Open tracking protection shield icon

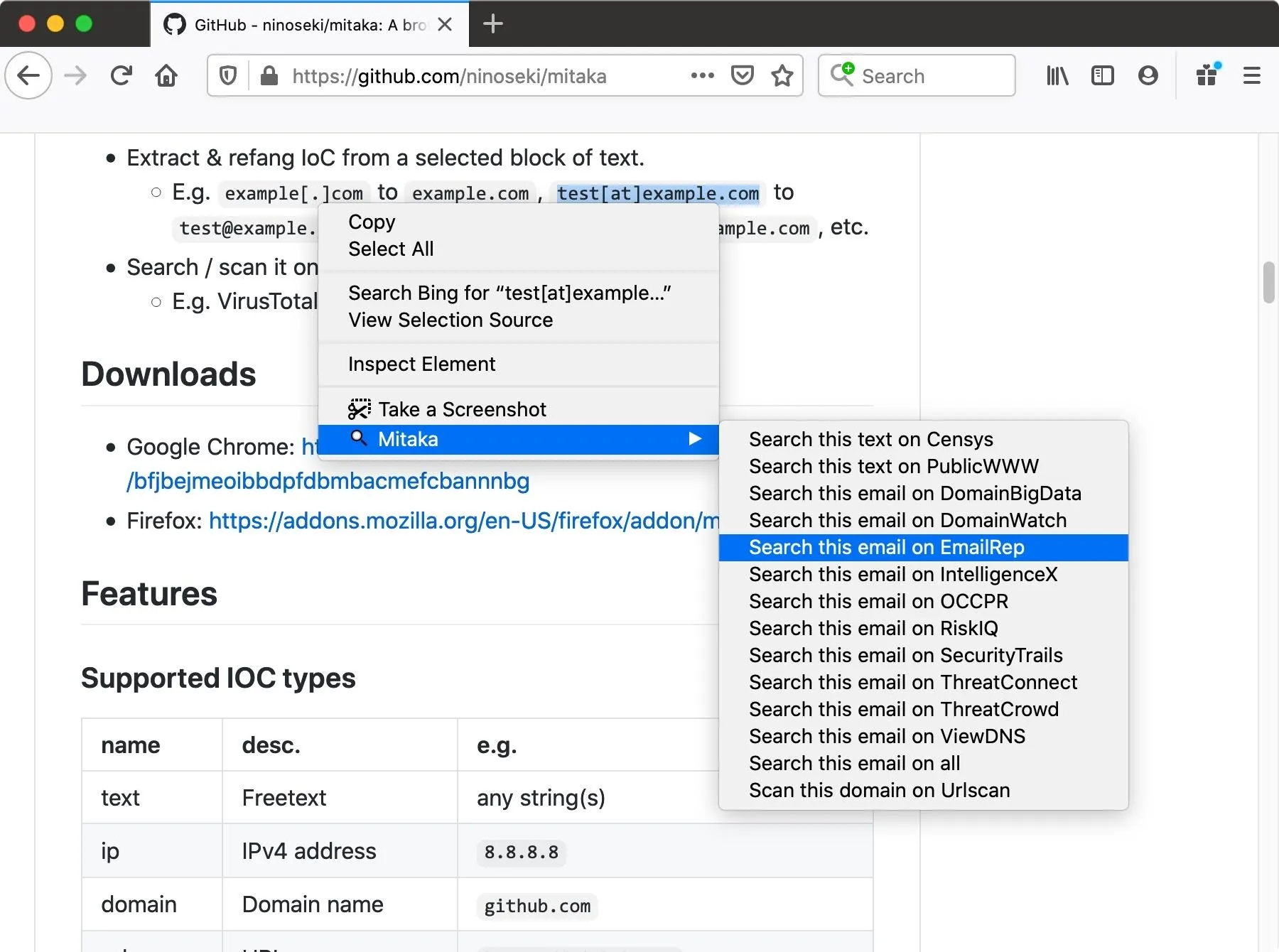228,75
